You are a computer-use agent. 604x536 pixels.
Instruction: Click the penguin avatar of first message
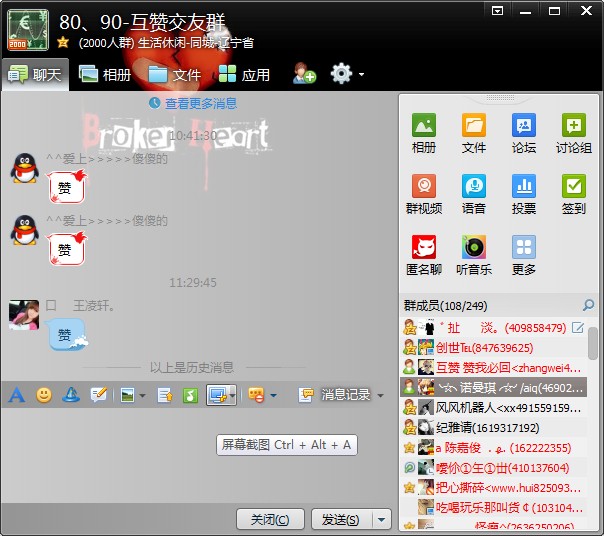24,168
